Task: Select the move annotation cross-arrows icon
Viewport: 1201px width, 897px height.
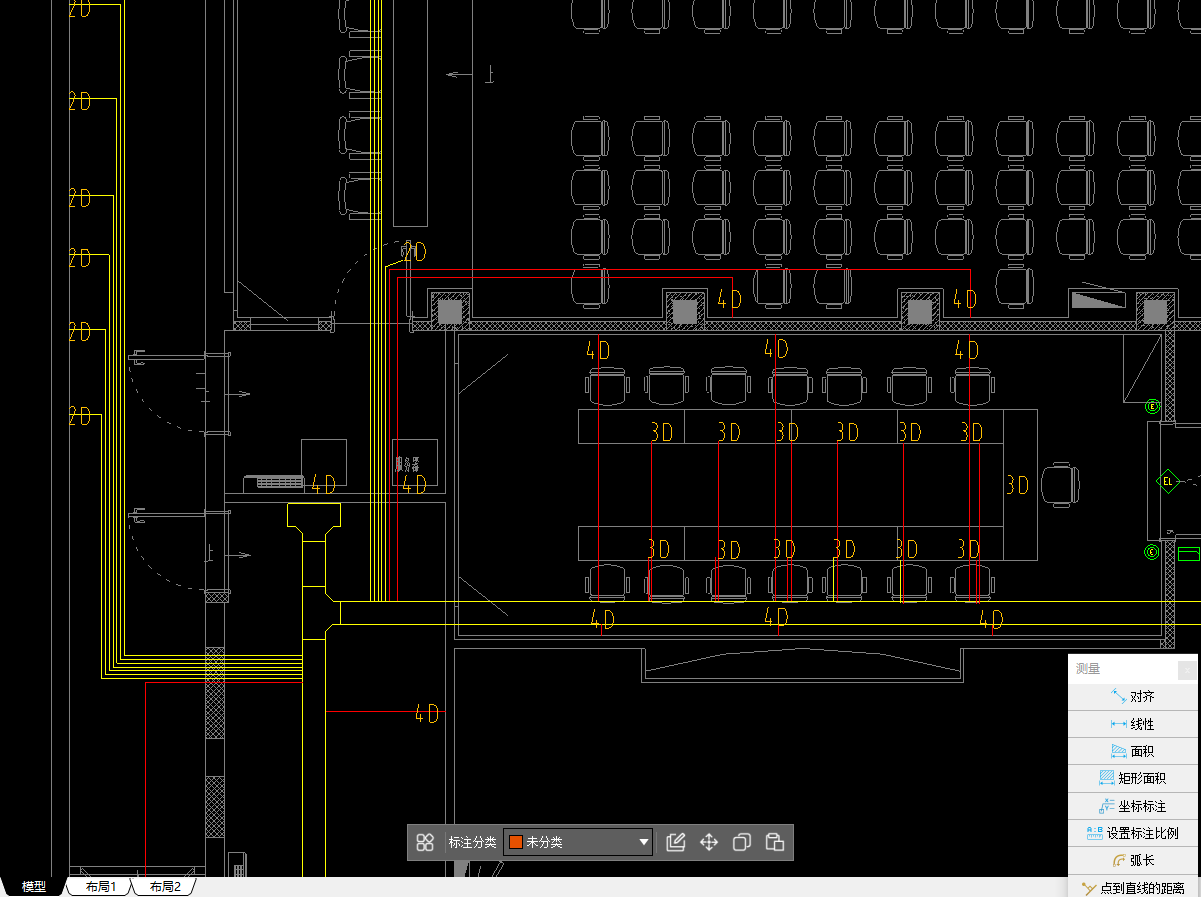Action: pos(708,842)
